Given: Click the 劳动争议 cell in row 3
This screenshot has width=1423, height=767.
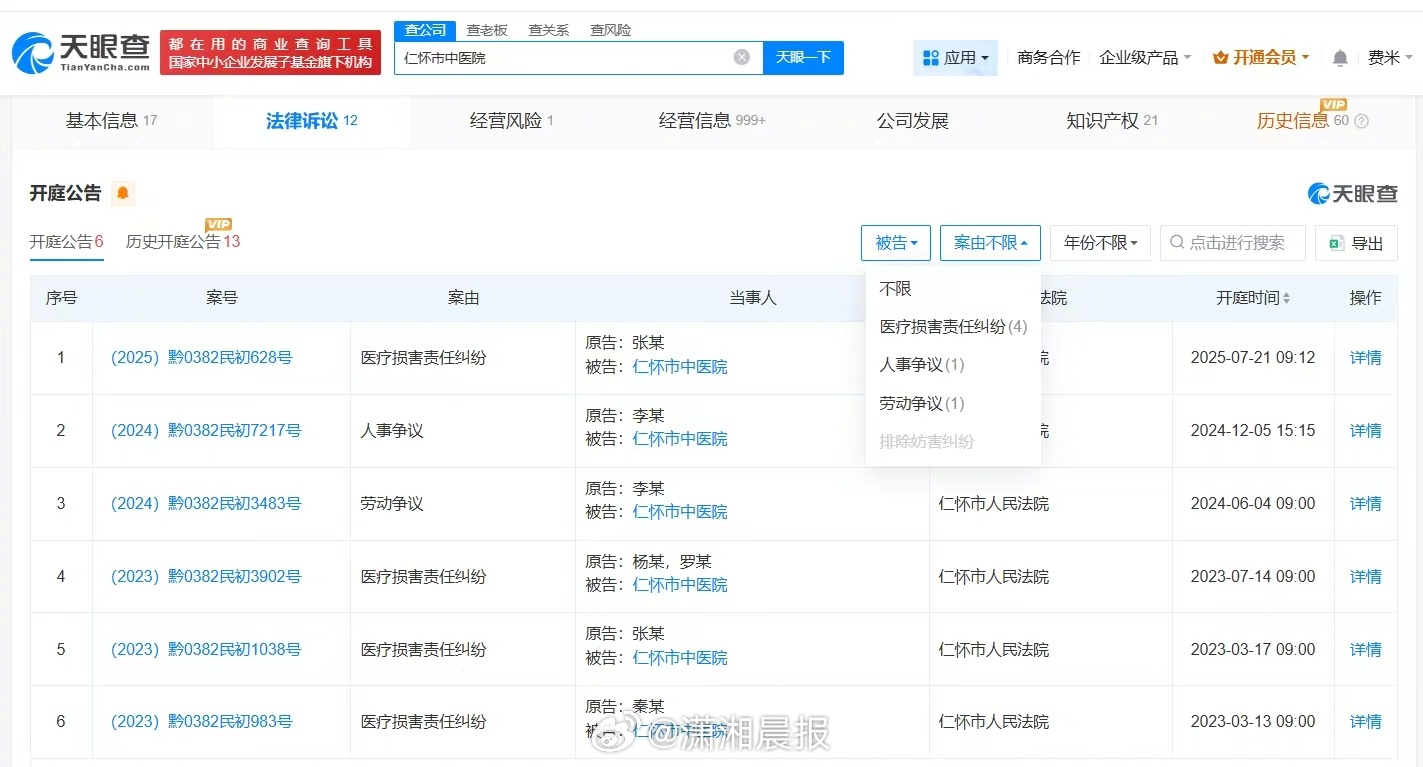Looking at the screenshot, I should (392, 504).
